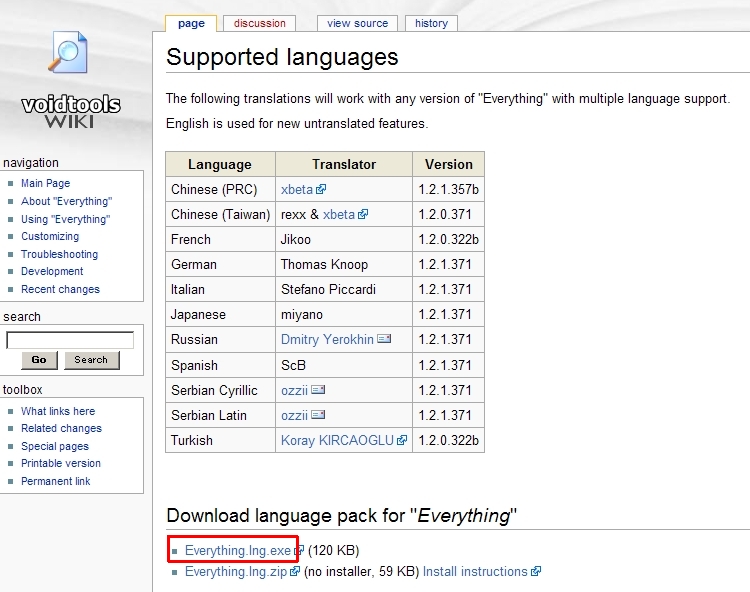The height and width of the screenshot is (592, 750).
Task: Open the view source tab
Action: click(357, 23)
